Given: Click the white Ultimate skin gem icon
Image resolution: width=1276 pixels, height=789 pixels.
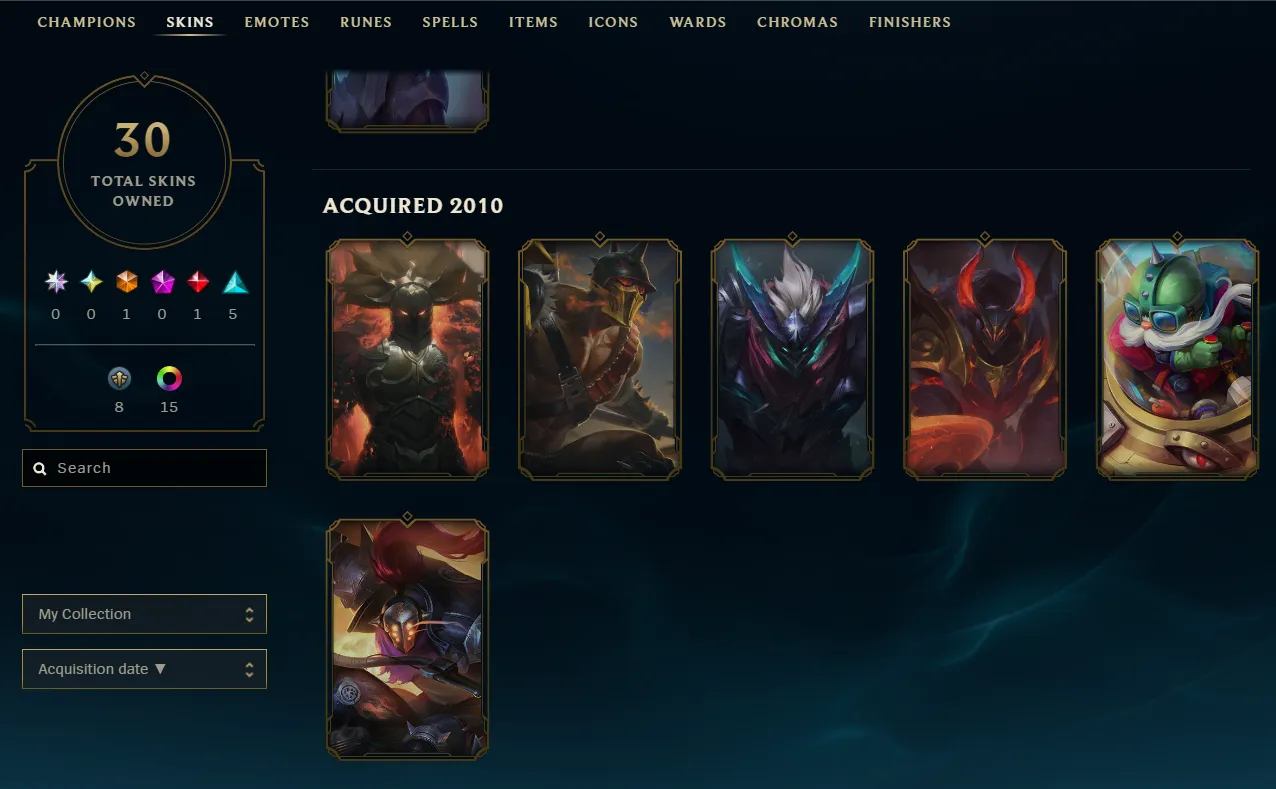Looking at the screenshot, I should click(x=56, y=282).
